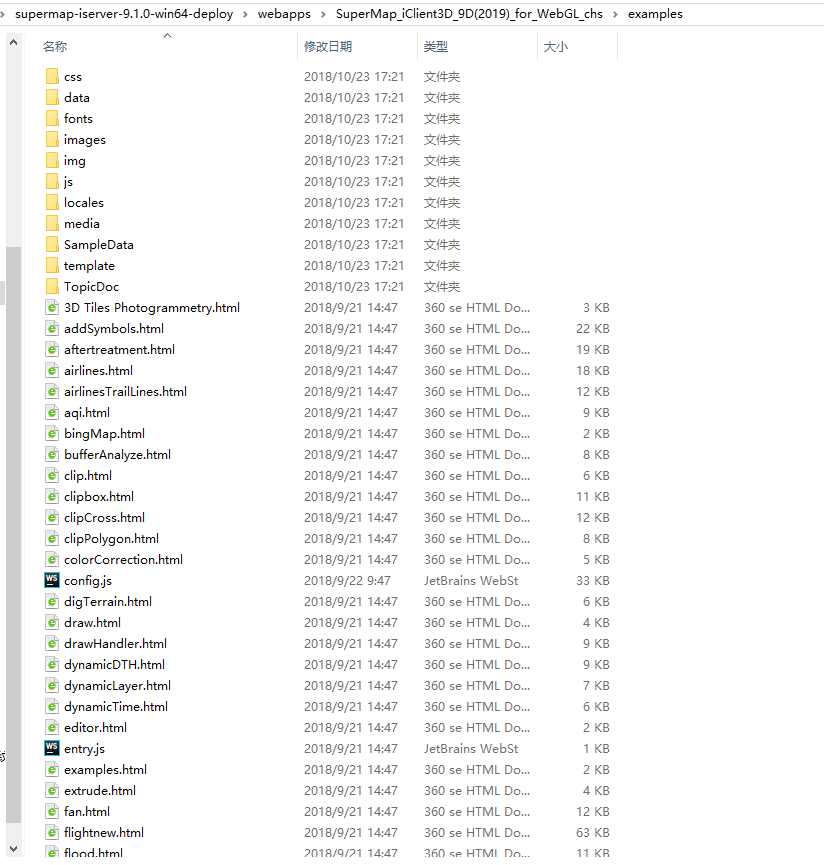Select the file clipCross.html
The height and width of the screenshot is (865, 824).
[x=104, y=517]
